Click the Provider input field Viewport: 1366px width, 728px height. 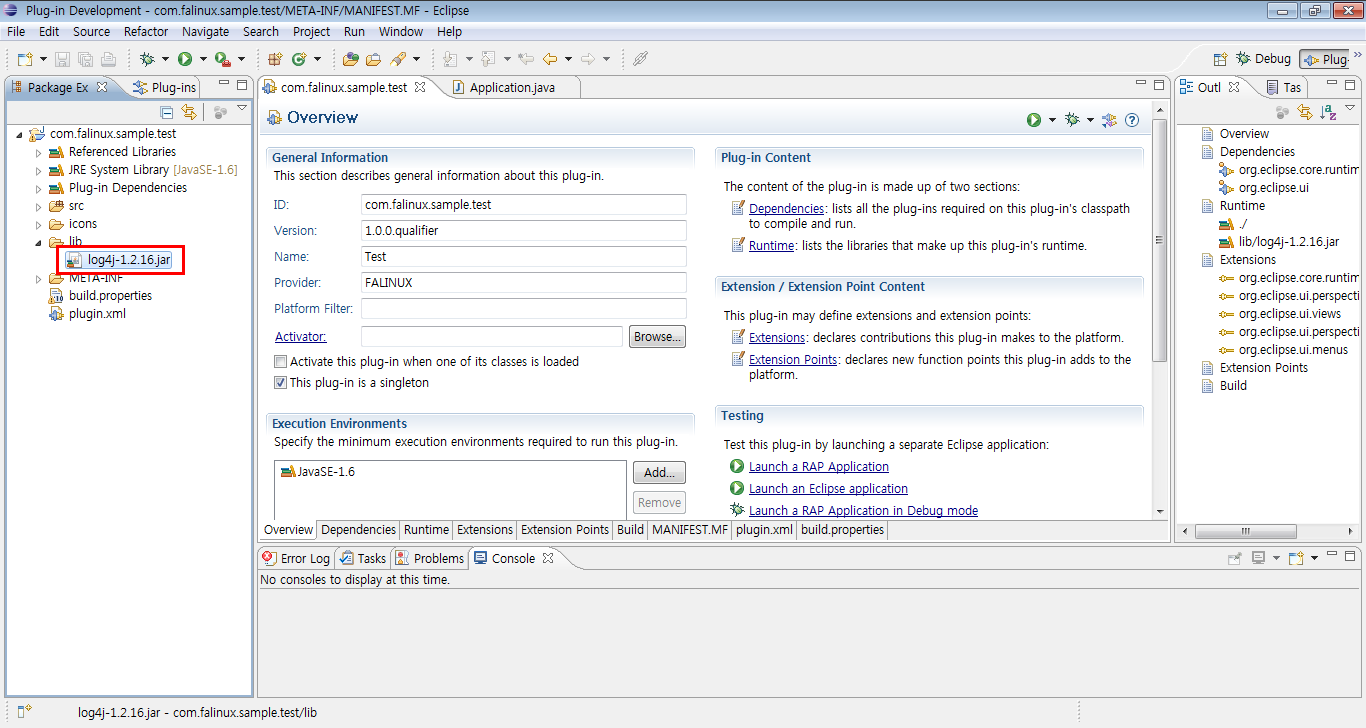[x=524, y=283]
